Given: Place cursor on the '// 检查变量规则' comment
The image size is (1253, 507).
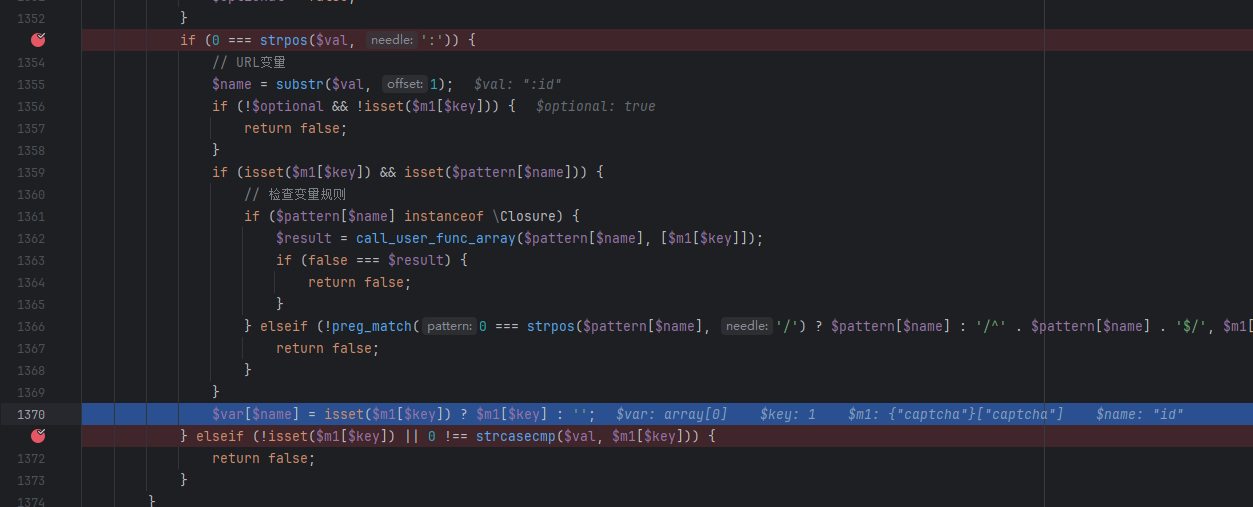Looking at the screenshot, I should 295,194.
